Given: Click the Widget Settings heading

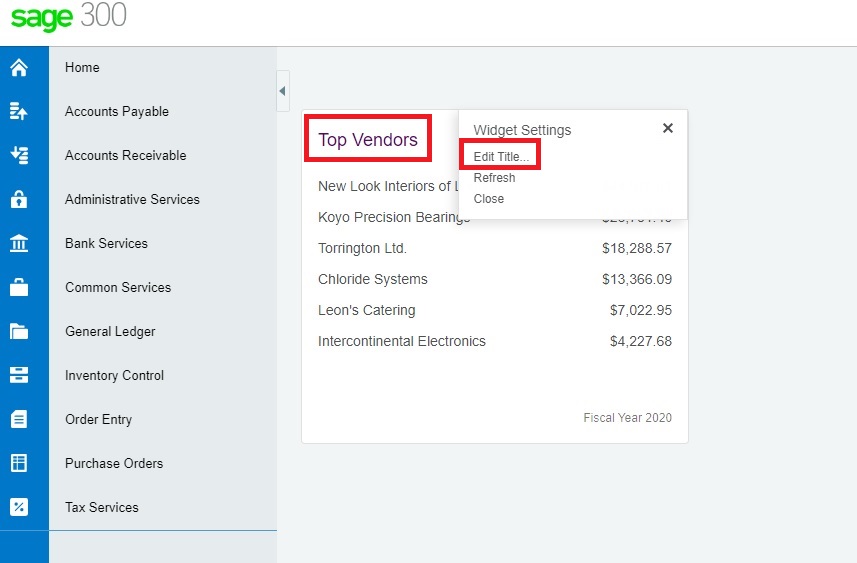Looking at the screenshot, I should pos(522,130).
